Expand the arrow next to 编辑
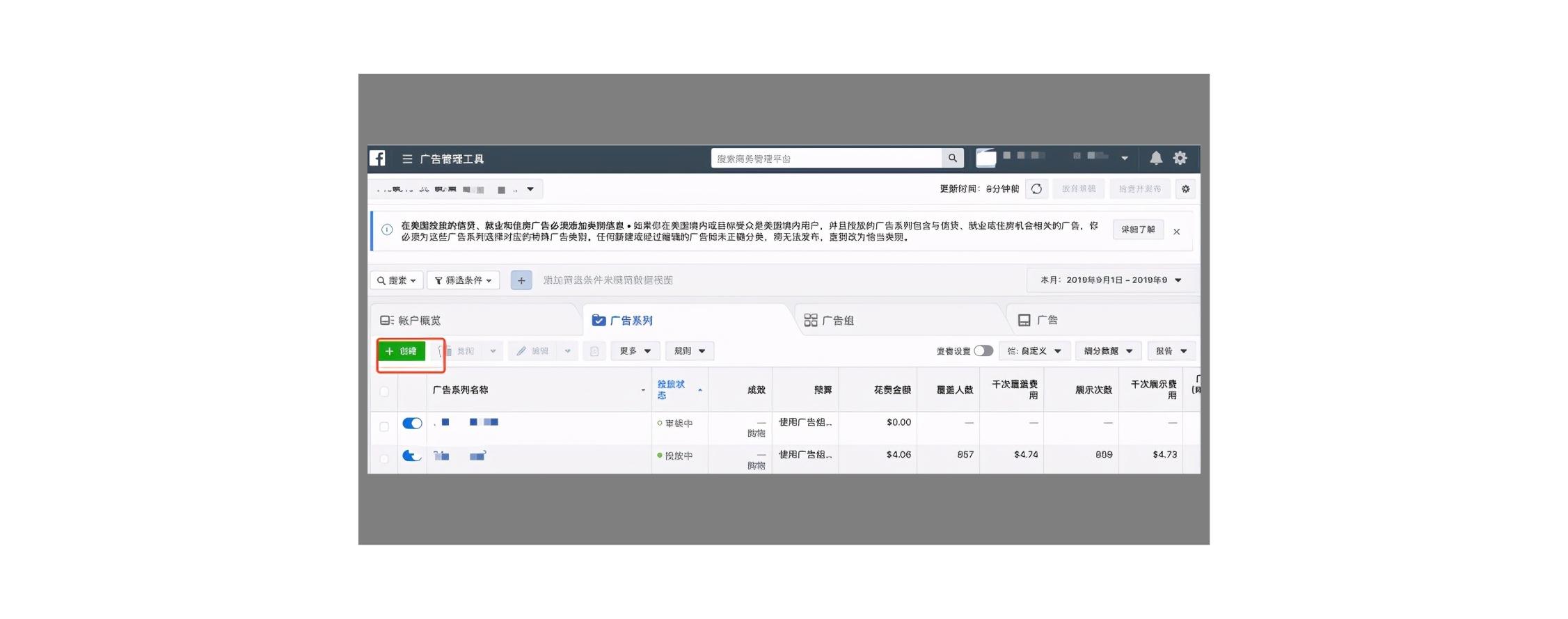The height and width of the screenshot is (619, 1568). (x=568, y=351)
